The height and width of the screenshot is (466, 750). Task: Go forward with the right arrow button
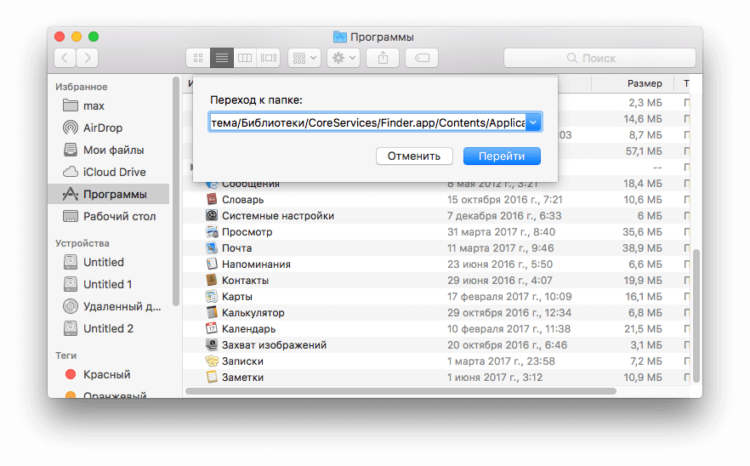click(x=88, y=58)
